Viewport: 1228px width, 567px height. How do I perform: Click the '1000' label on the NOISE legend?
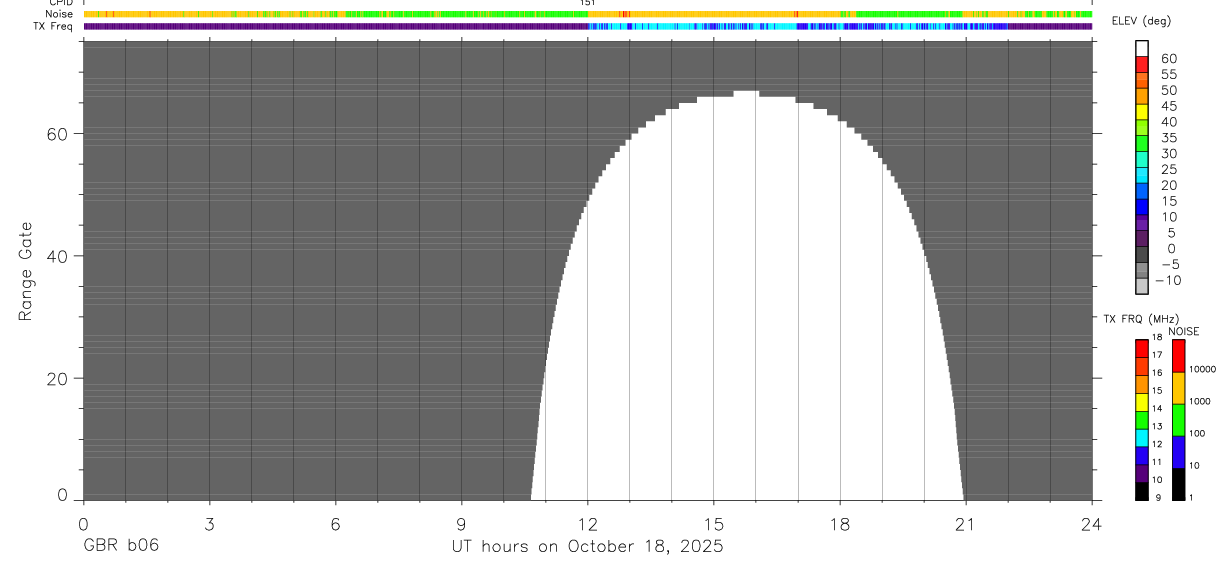[x=1199, y=401]
